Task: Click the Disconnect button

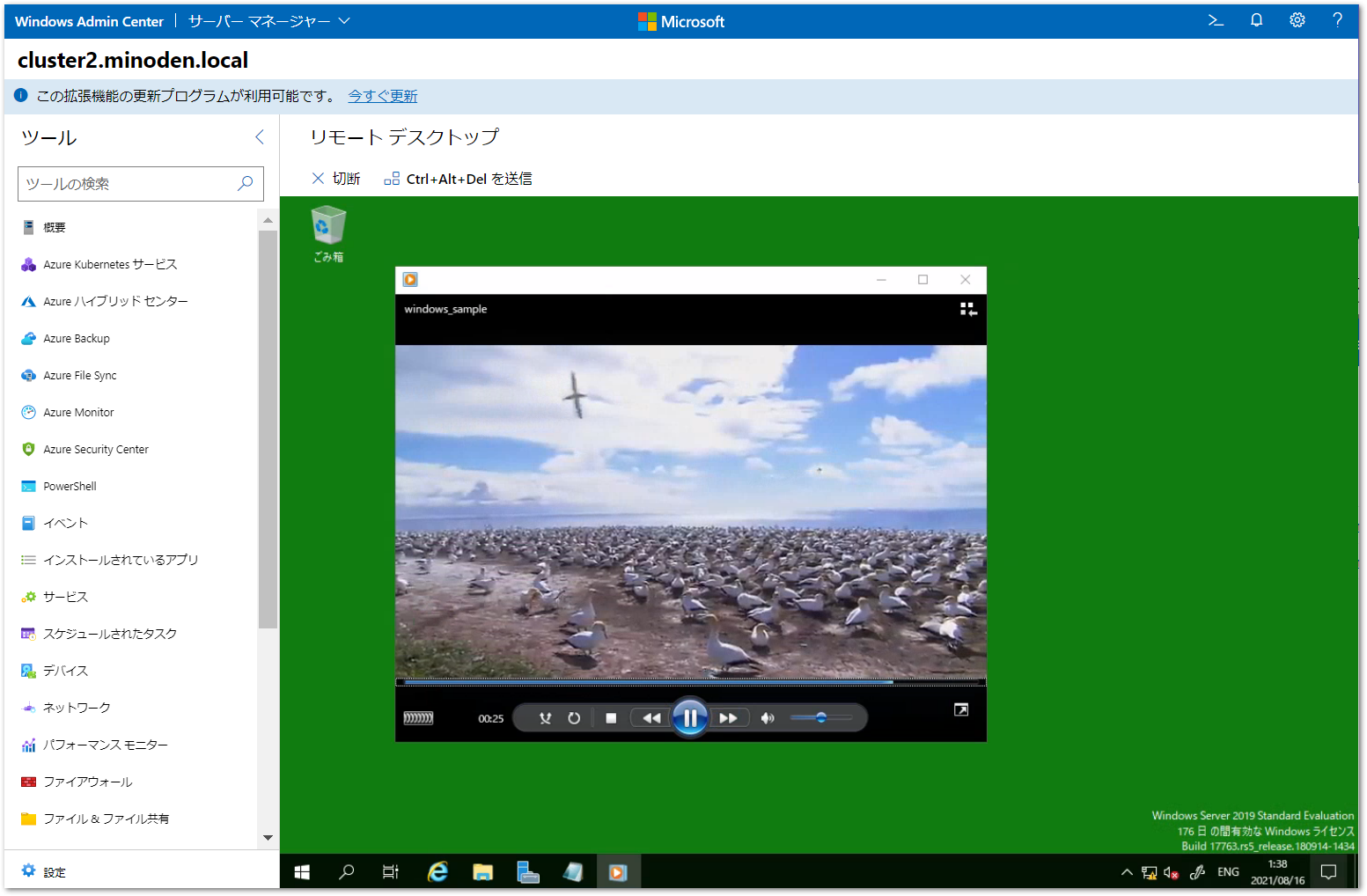Action: [x=336, y=179]
